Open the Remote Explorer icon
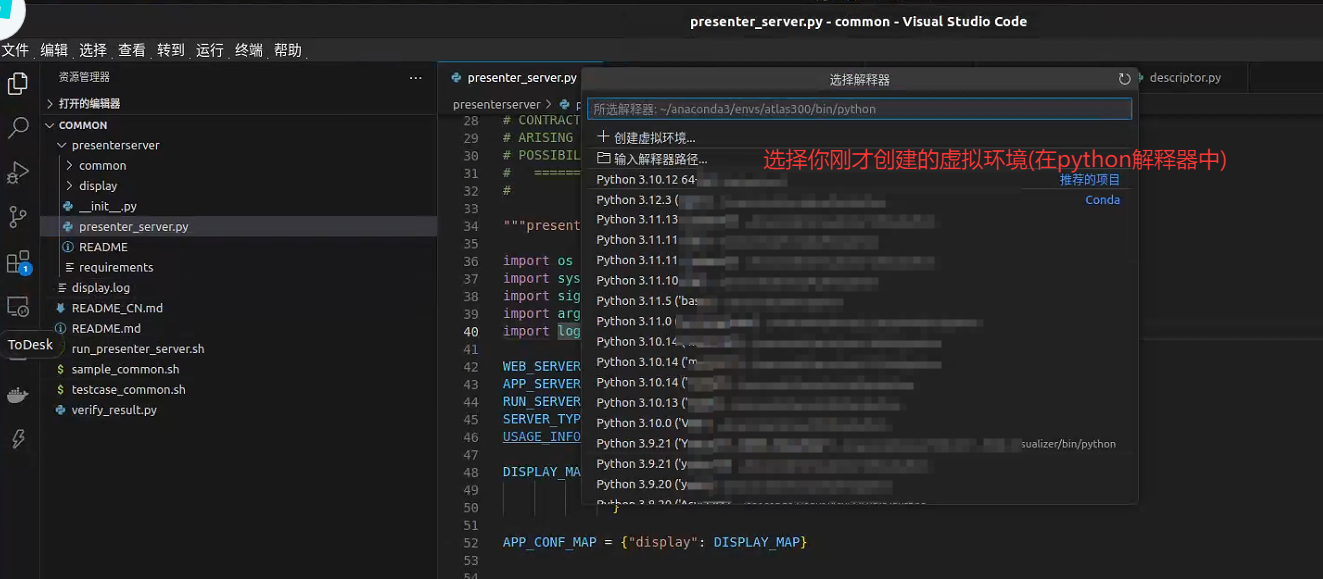The width and height of the screenshot is (1323, 579). (x=18, y=306)
